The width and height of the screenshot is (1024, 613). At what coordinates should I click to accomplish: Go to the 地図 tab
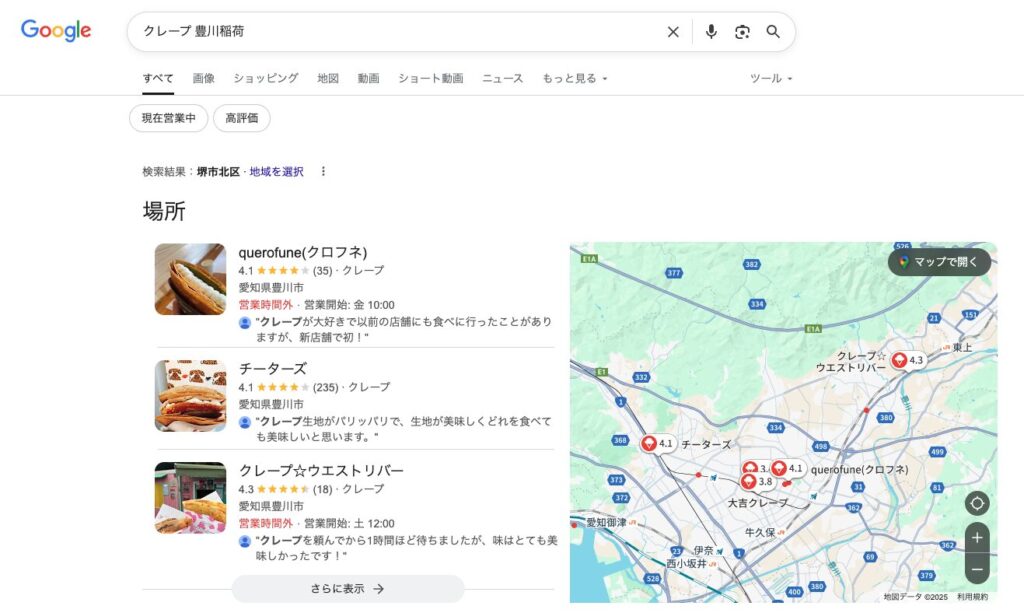click(x=328, y=78)
